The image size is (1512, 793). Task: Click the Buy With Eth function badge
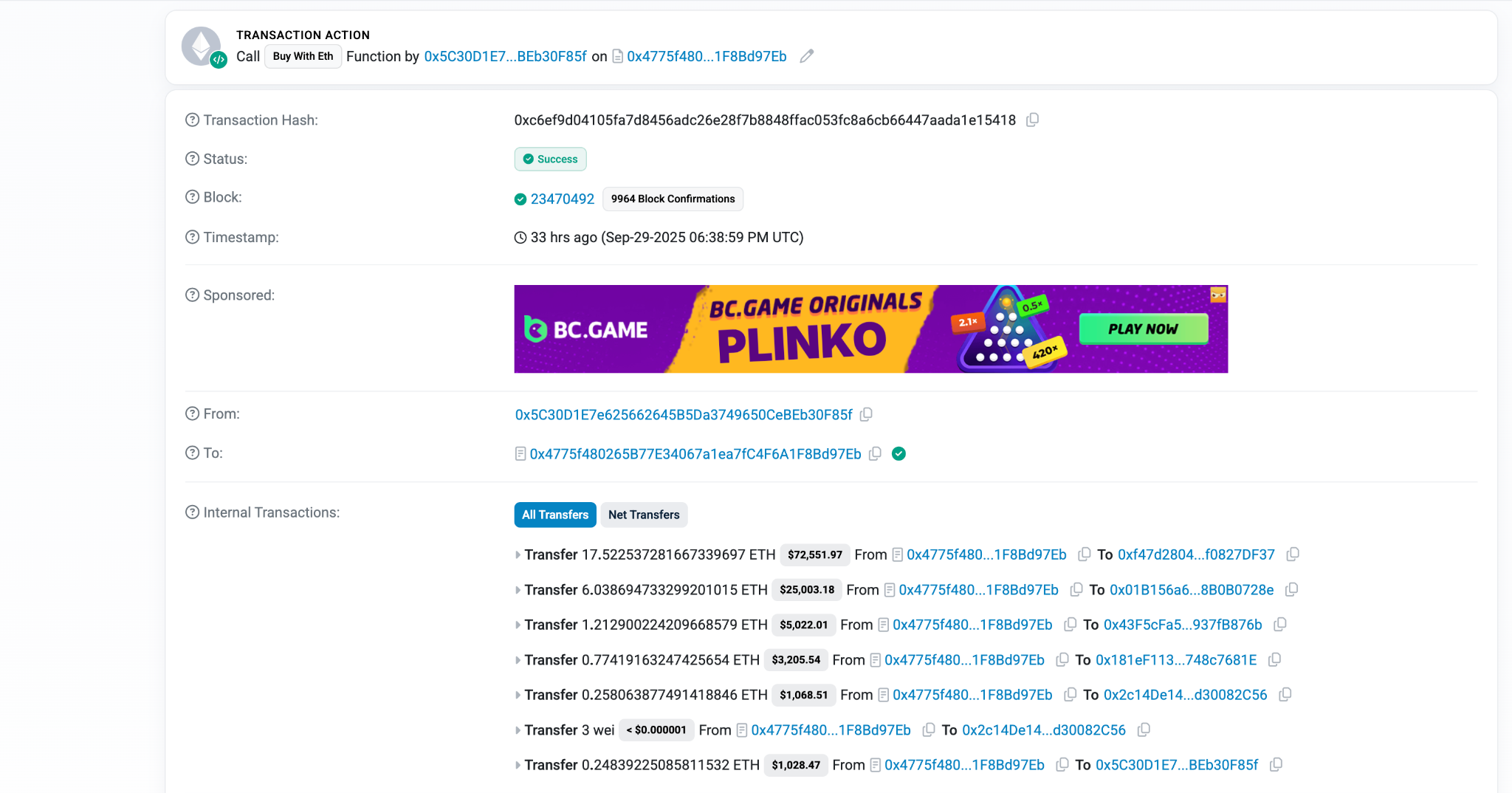click(x=303, y=56)
